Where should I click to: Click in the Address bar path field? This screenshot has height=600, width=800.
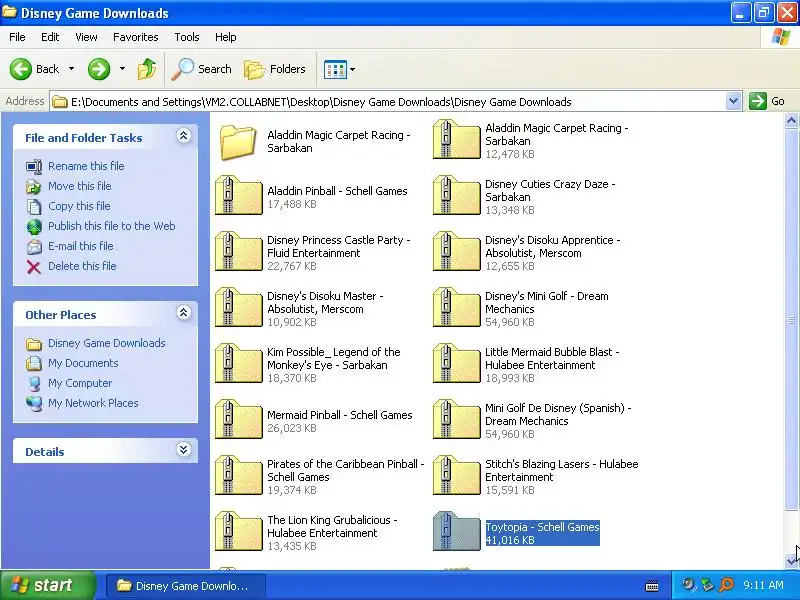click(388, 102)
